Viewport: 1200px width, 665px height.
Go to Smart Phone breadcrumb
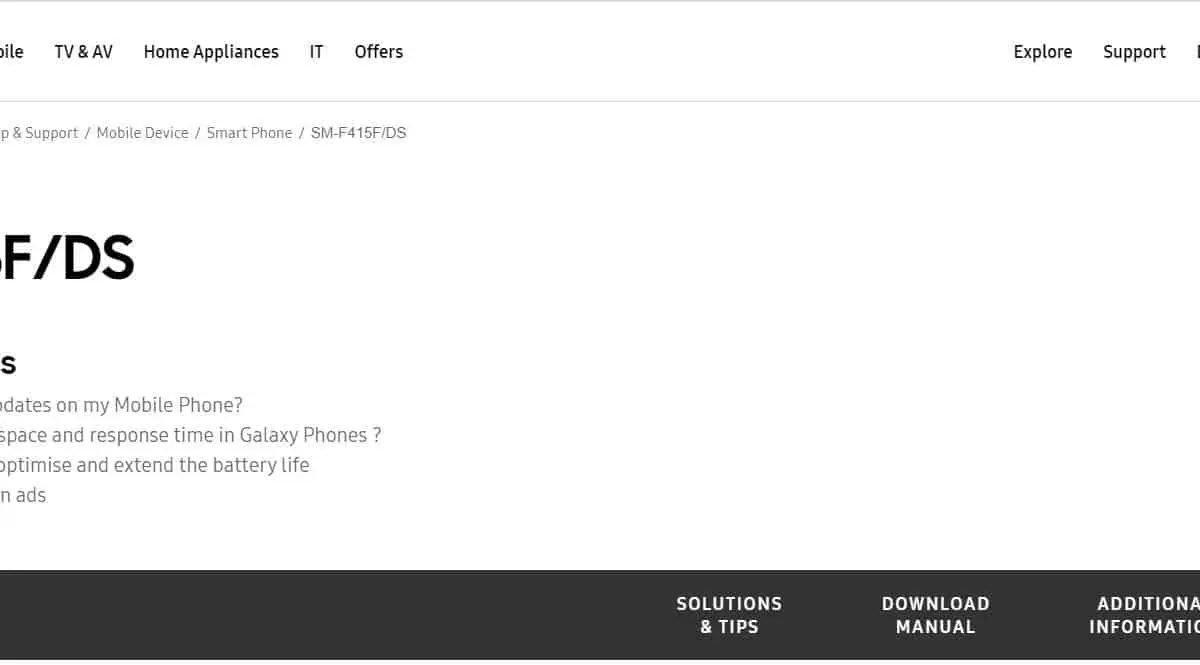(249, 133)
